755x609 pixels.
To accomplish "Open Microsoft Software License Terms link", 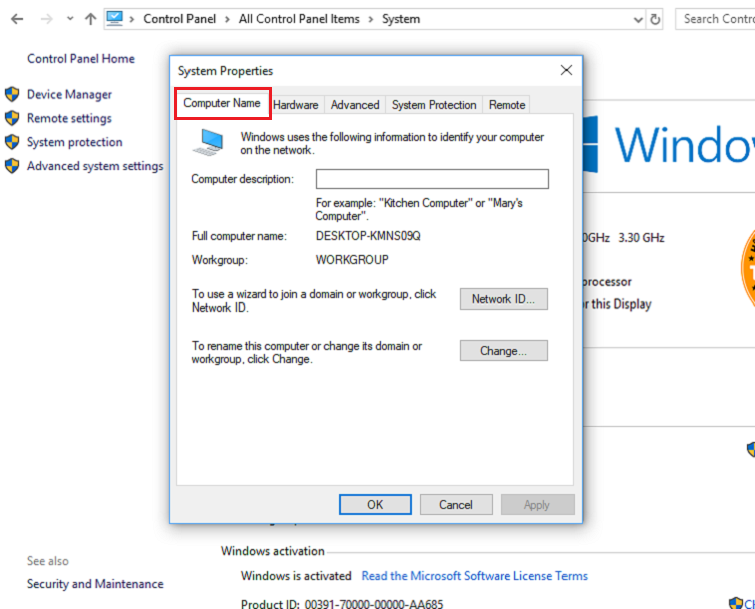I will 474,576.
